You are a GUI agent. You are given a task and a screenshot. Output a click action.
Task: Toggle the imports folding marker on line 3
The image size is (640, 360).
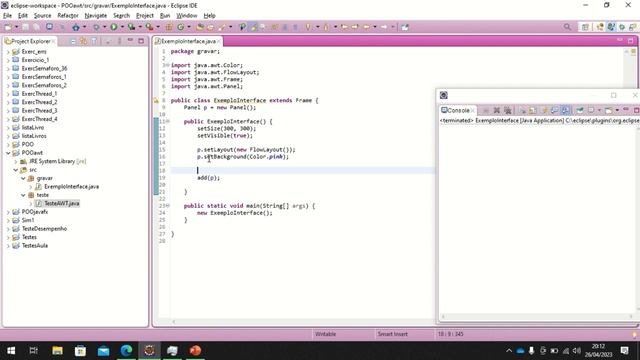167,65
